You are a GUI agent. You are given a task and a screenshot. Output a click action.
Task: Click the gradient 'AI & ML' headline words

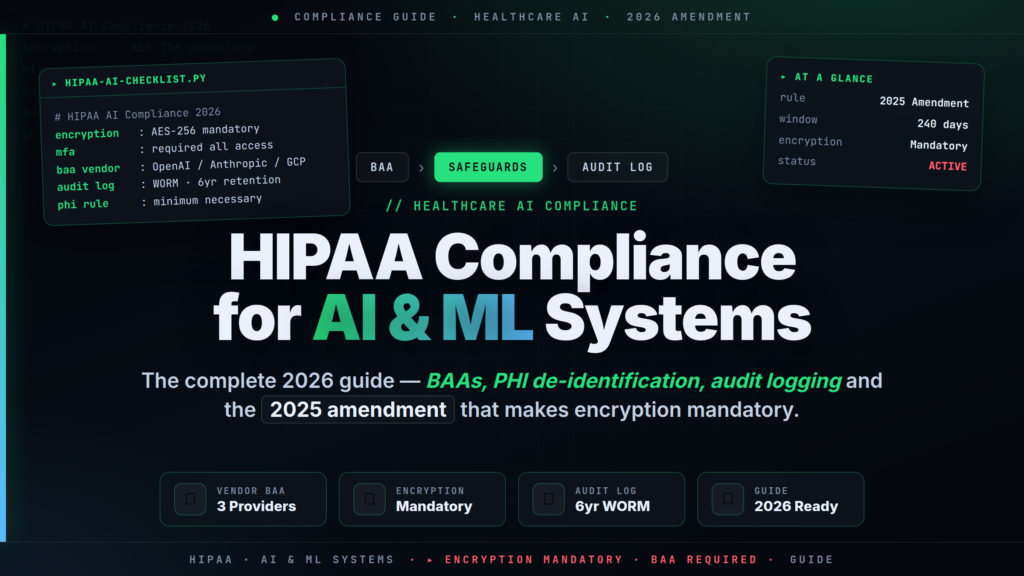[423, 318]
